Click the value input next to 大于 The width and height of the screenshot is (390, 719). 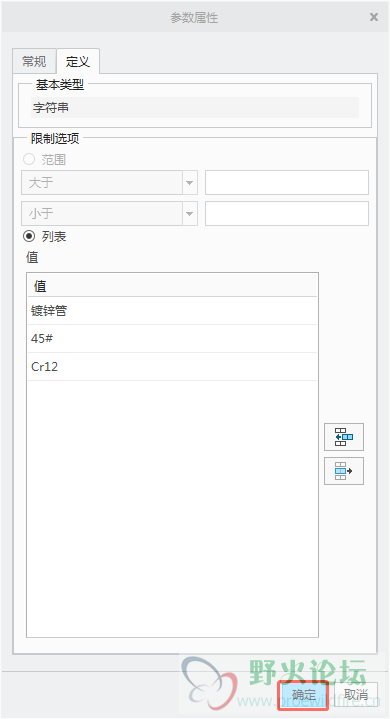tap(287, 183)
